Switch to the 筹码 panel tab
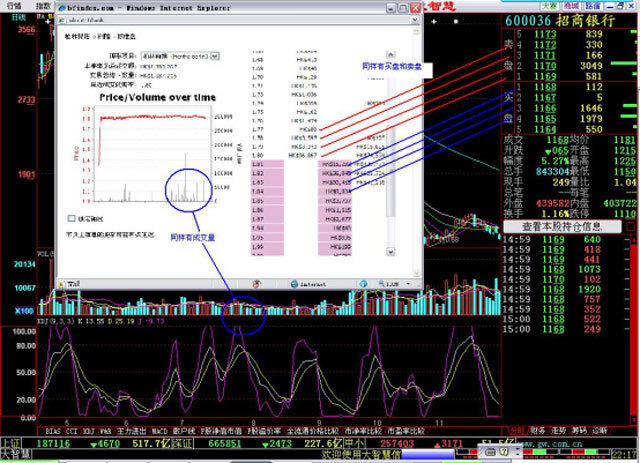This screenshot has width=640, height=463. pos(578,430)
